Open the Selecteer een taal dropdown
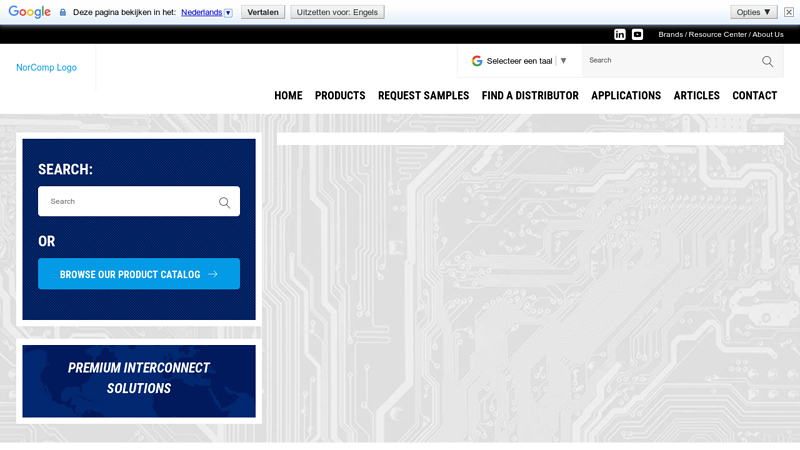The width and height of the screenshot is (800, 450). click(520, 61)
